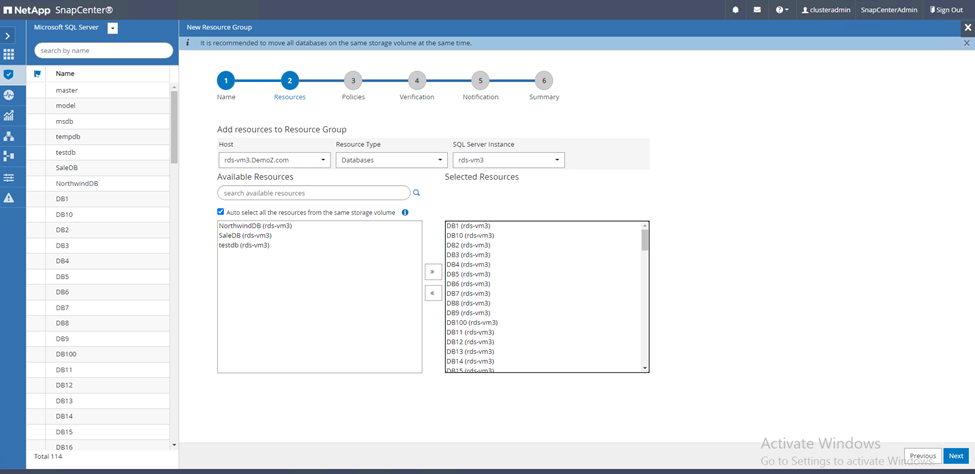Focus the search available resources field
The height and width of the screenshot is (474, 975).
tap(314, 193)
